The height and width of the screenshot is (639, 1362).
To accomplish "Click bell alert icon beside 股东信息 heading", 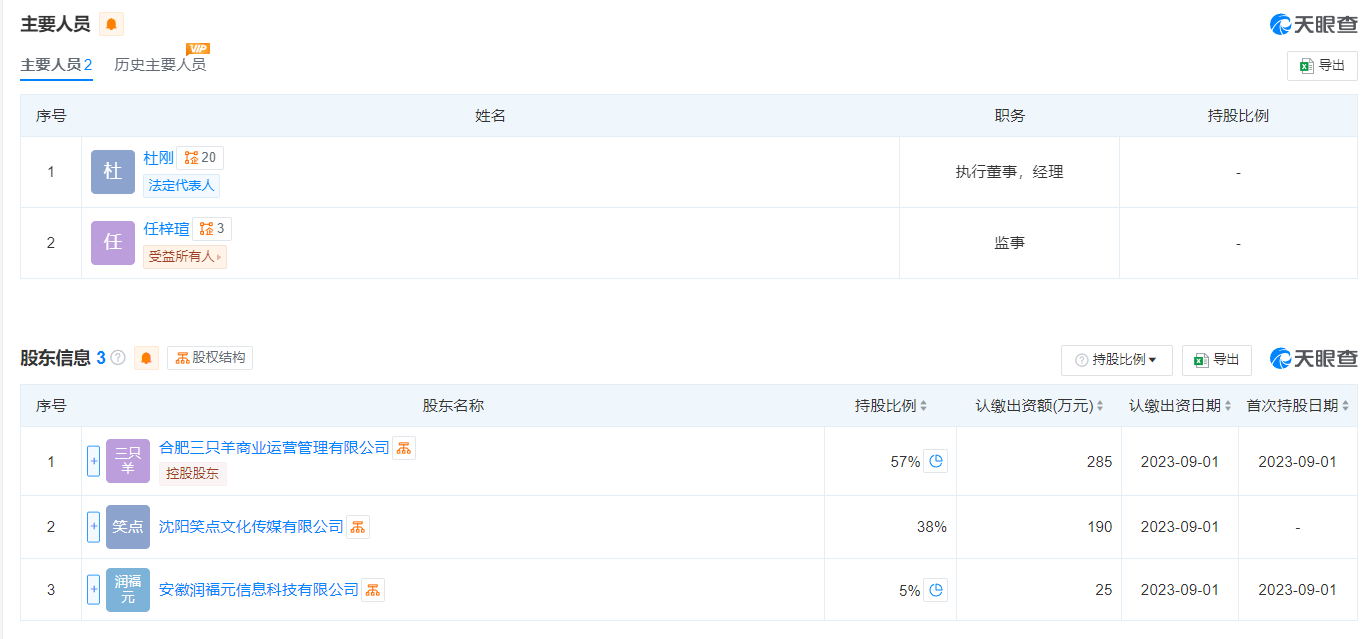I will pyautogui.click(x=147, y=358).
